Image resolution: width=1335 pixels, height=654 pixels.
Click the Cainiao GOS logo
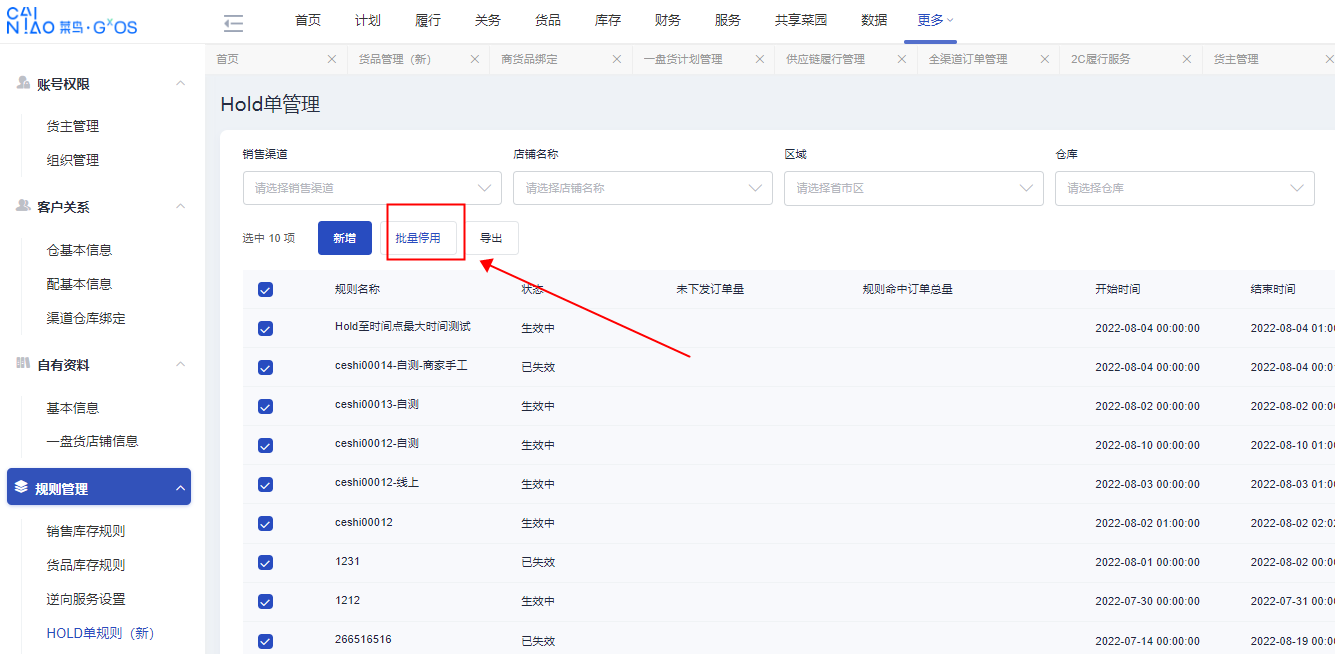pyautogui.click(x=72, y=21)
